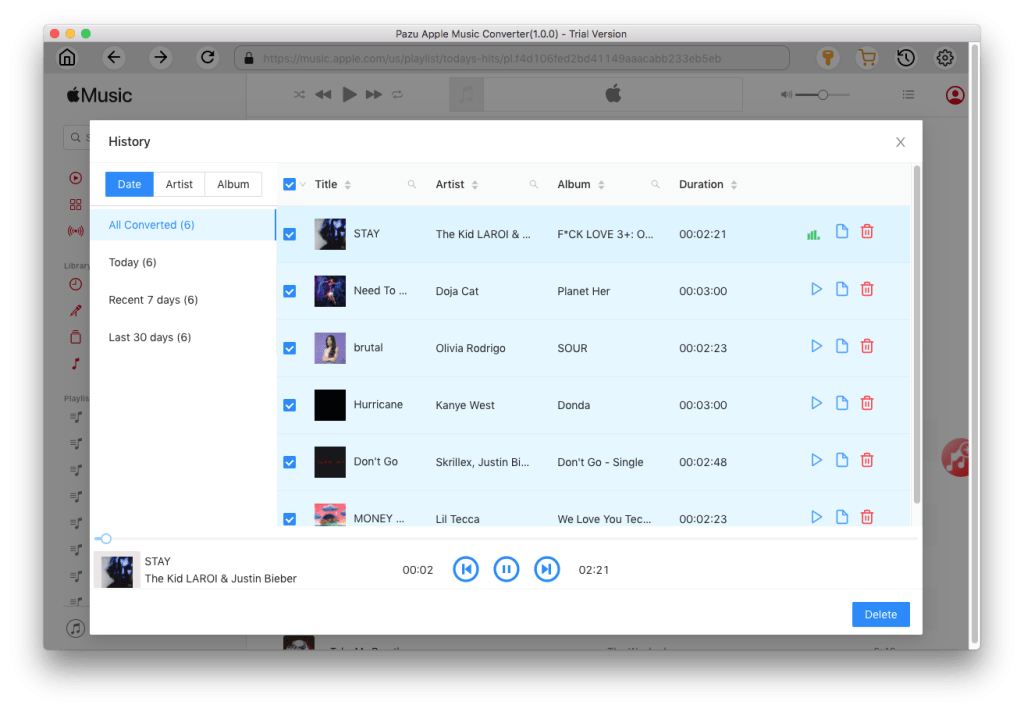Image resolution: width=1024 pixels, height=712 pixels.
Task: Select Today (6) filter
Action: [183, 263]
